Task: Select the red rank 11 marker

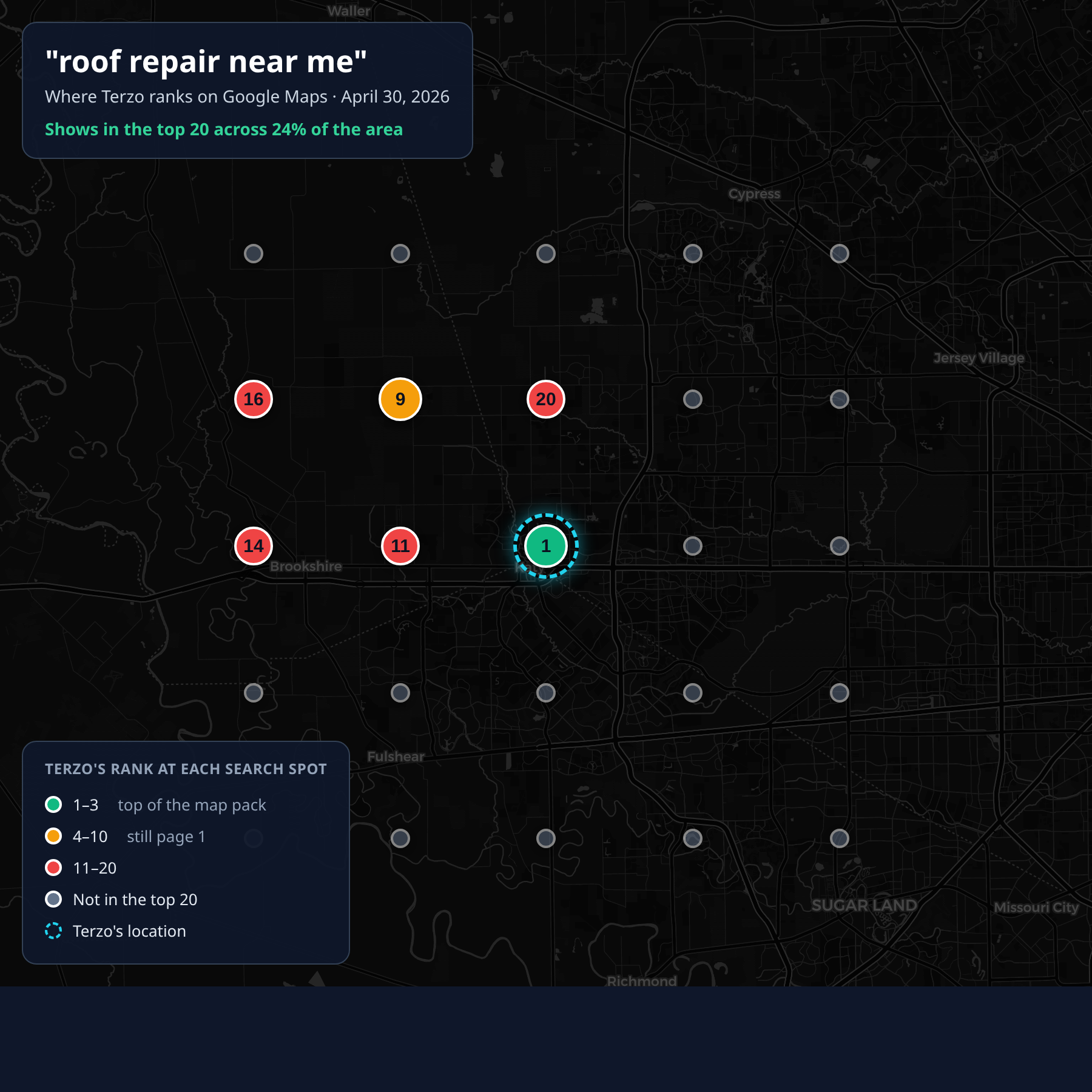Action: pyautogui.click(x=400, y=546)
